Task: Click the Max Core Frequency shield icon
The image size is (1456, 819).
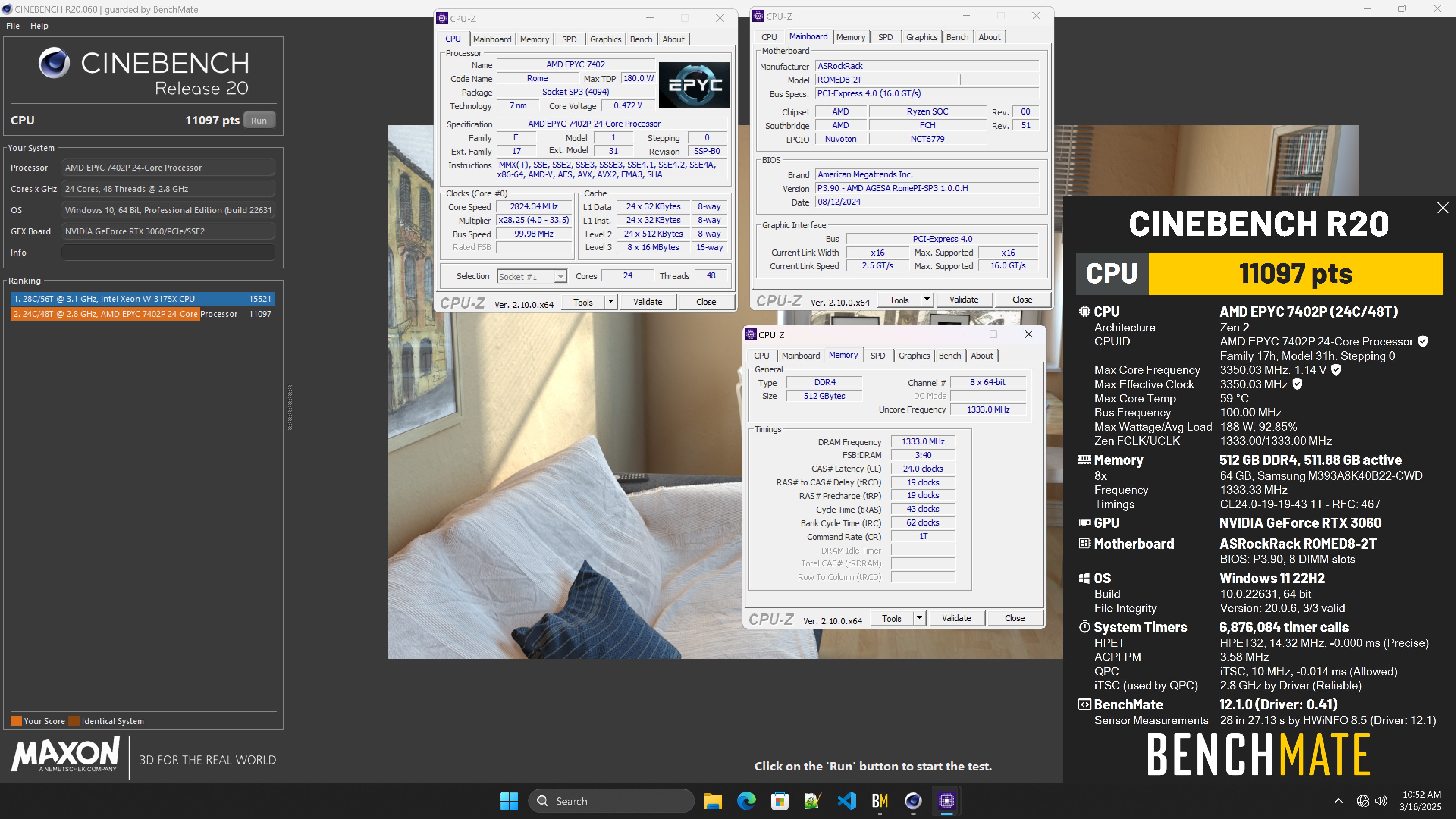Action: coord(1336,370)
